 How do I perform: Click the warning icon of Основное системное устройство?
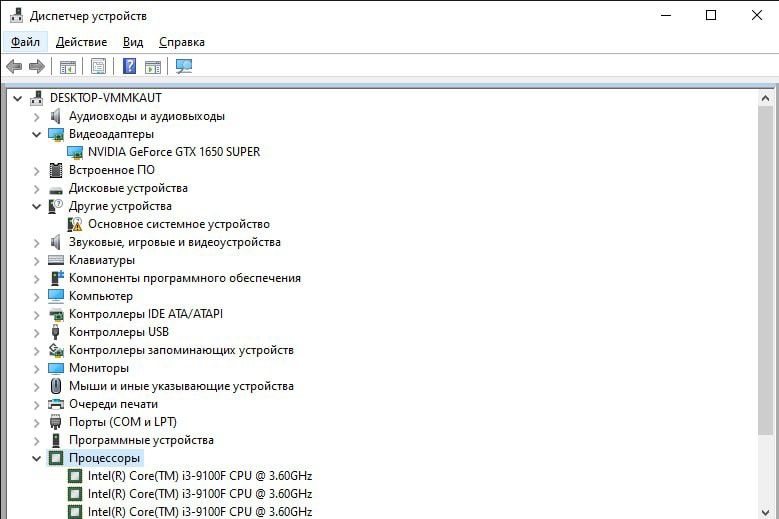click(x=75, y=224)
